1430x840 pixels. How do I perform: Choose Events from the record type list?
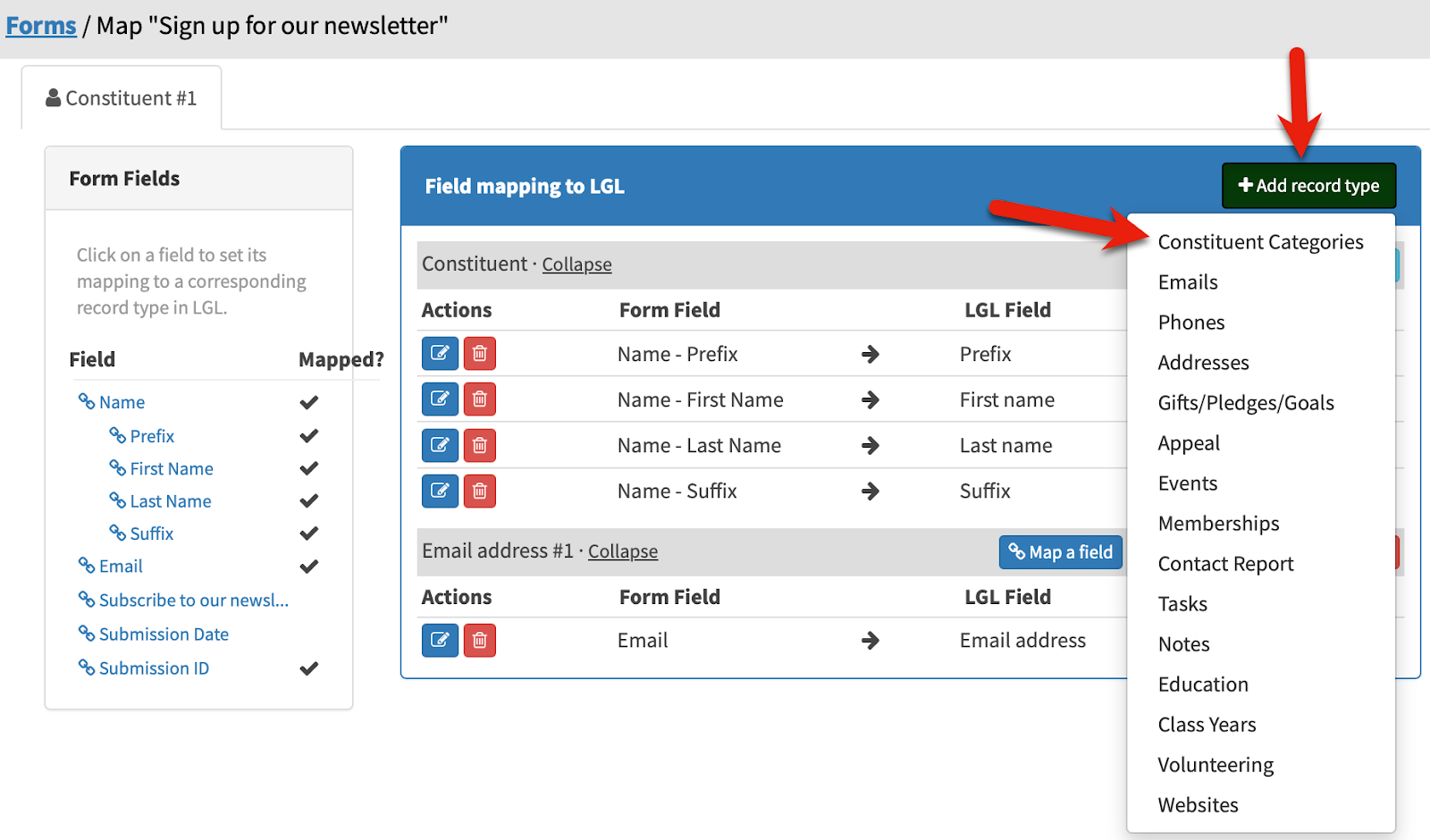coord(1188,483)
